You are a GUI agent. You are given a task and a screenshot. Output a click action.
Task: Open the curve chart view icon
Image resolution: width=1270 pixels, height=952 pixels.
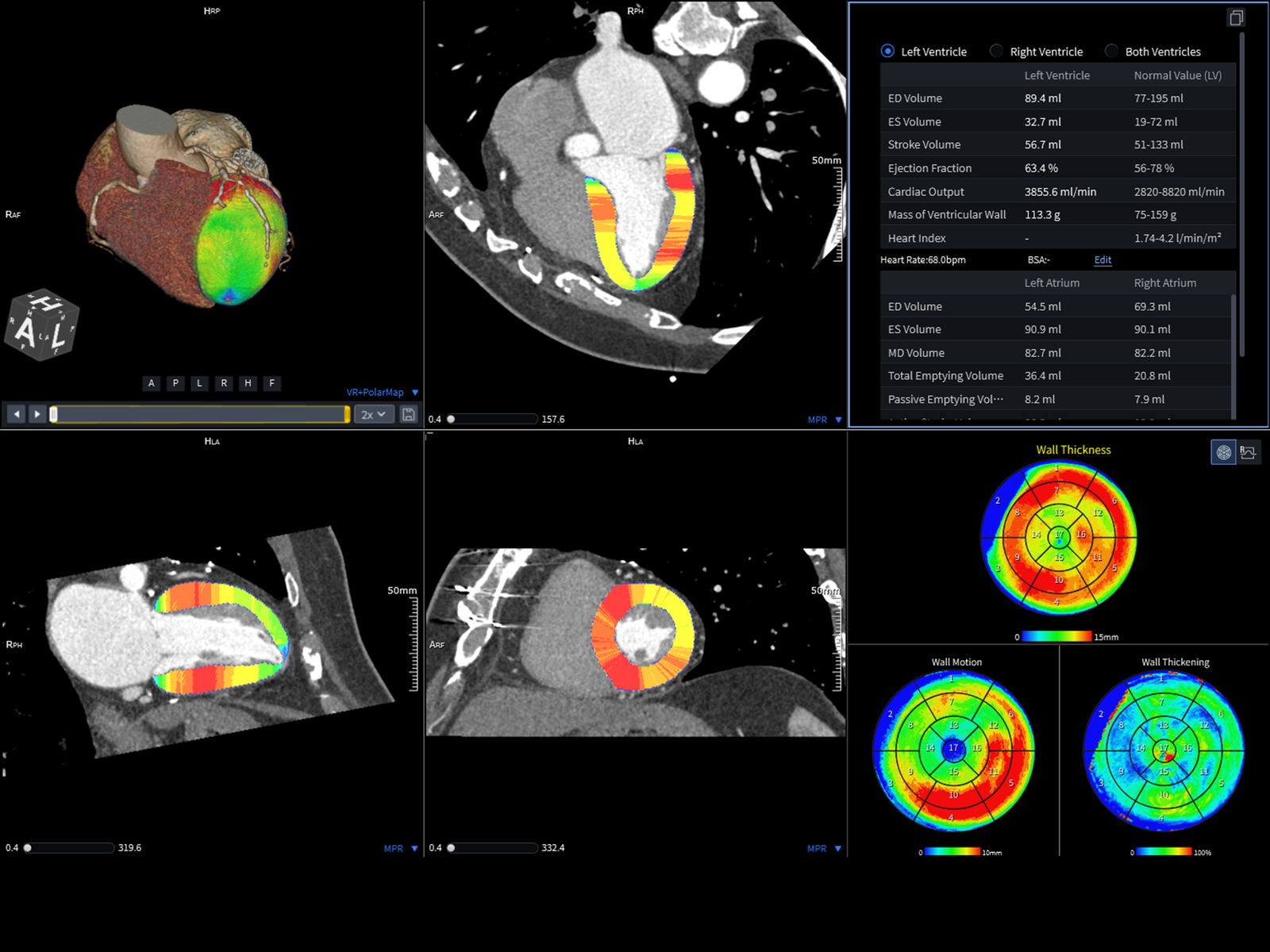tap(1249, 452)
